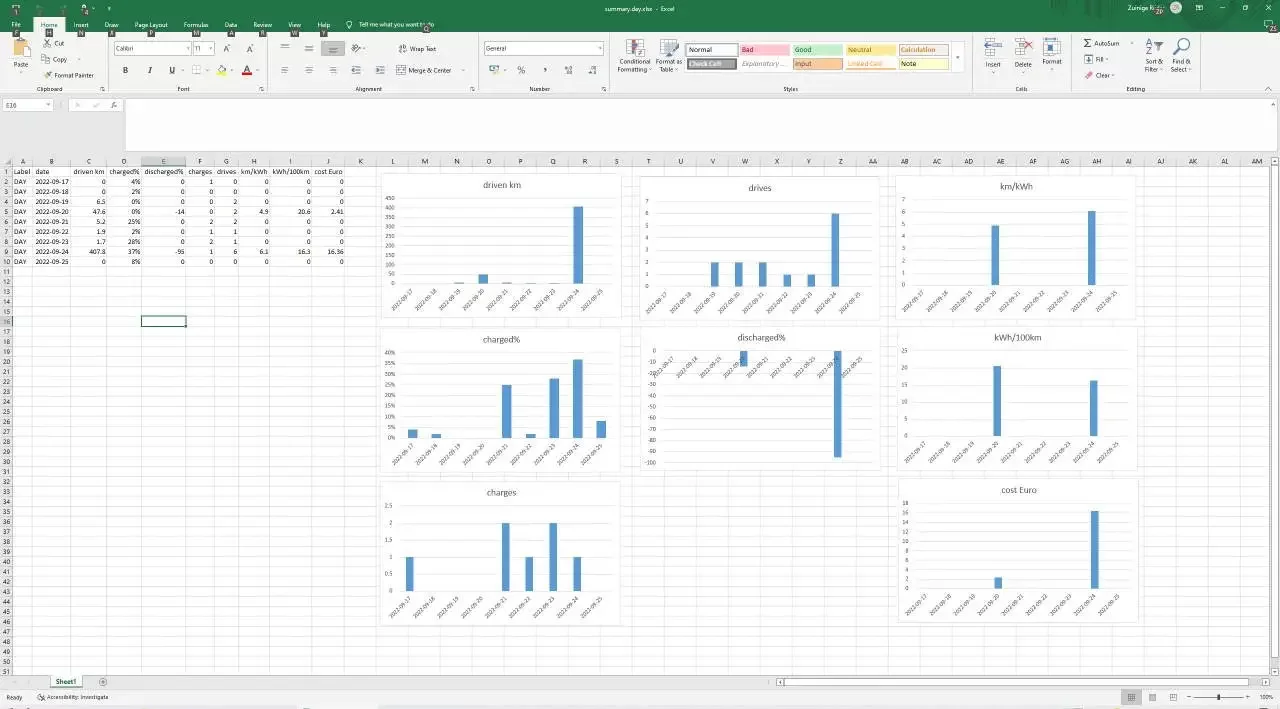The width and height of the screenshot is (1280, 709).
Task: Open the General number format dropdown
Action: 599,48
